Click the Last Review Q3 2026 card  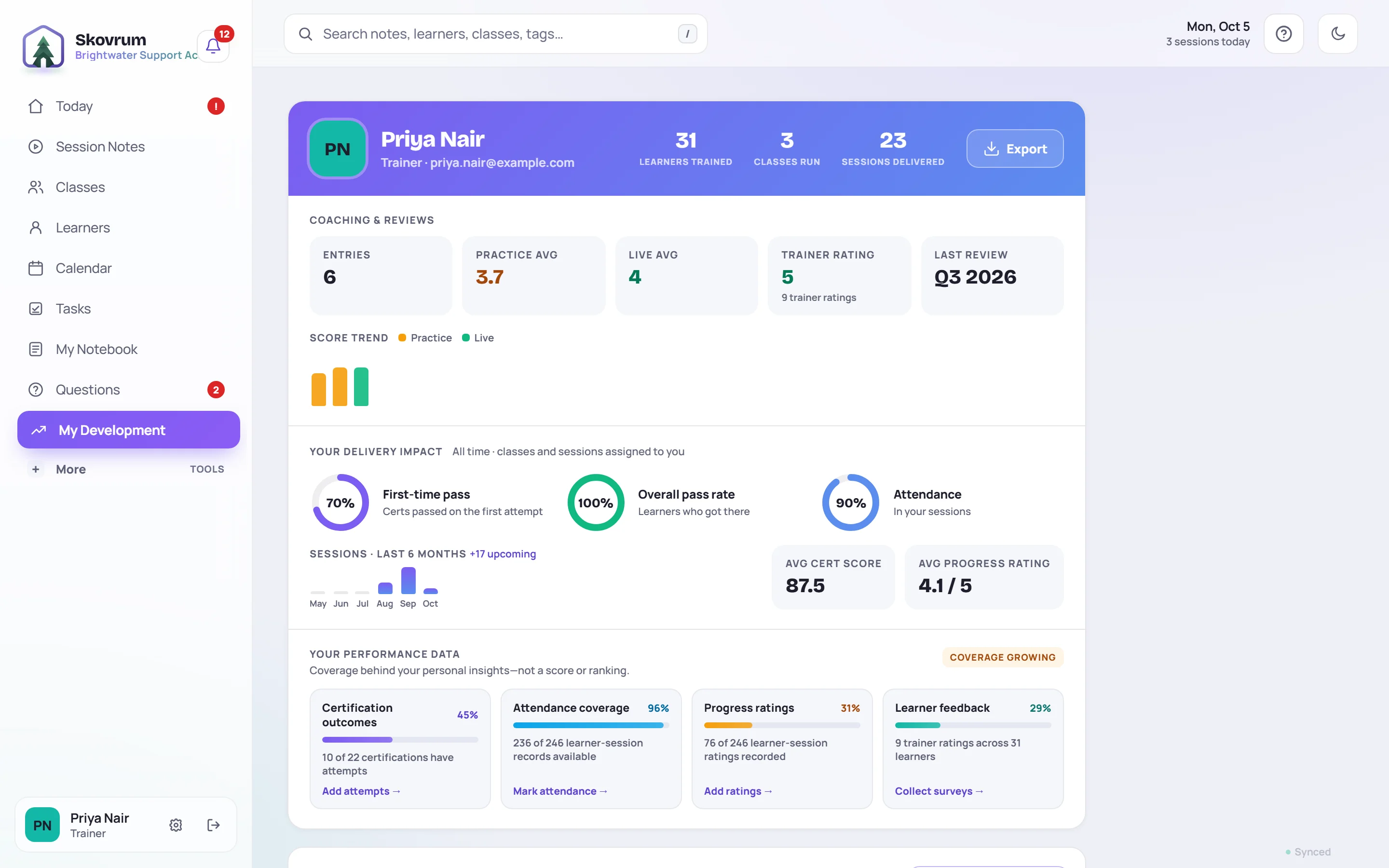point(993,275)
